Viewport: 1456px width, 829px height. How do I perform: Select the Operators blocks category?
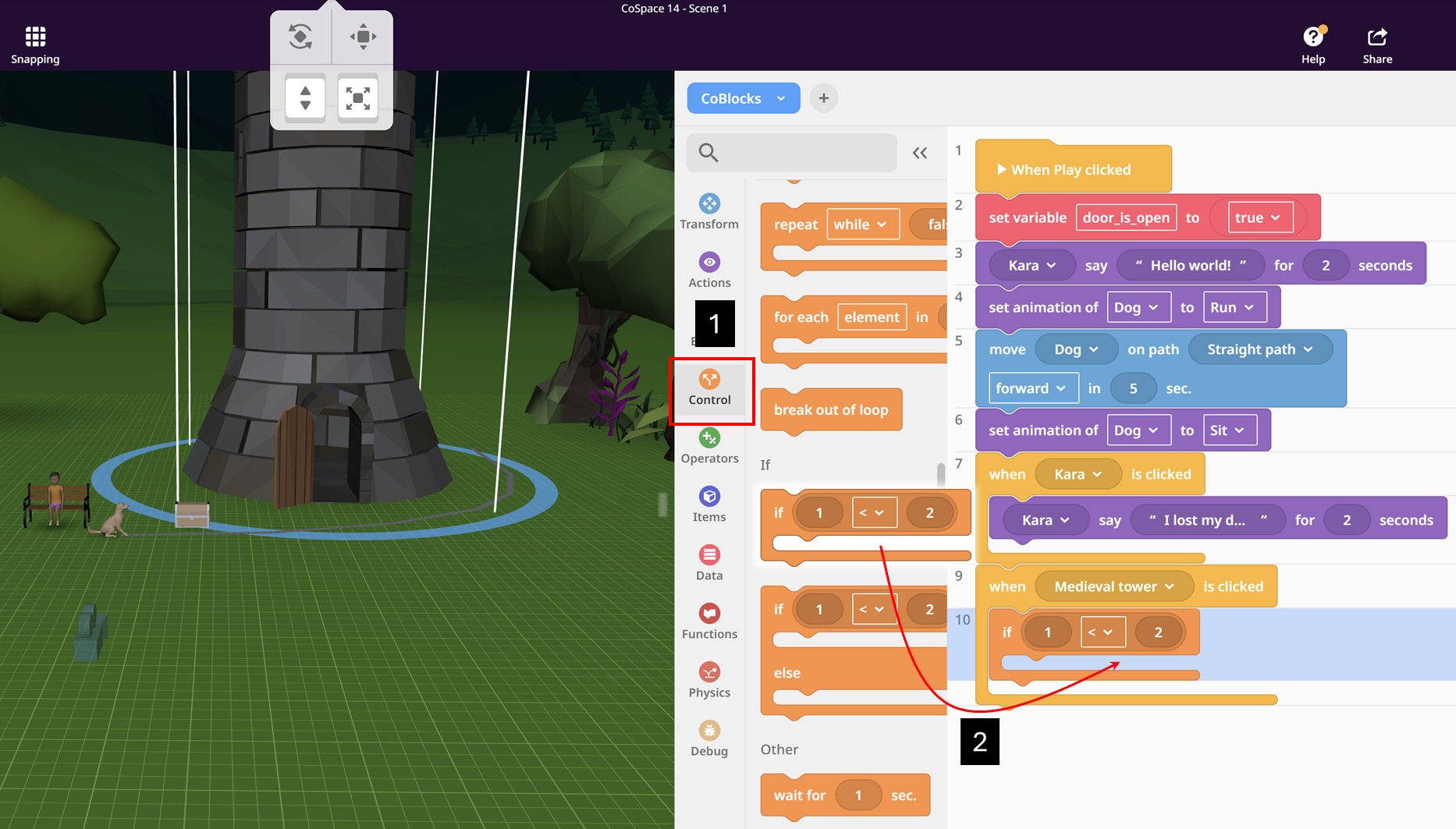(x=708, y=446)
